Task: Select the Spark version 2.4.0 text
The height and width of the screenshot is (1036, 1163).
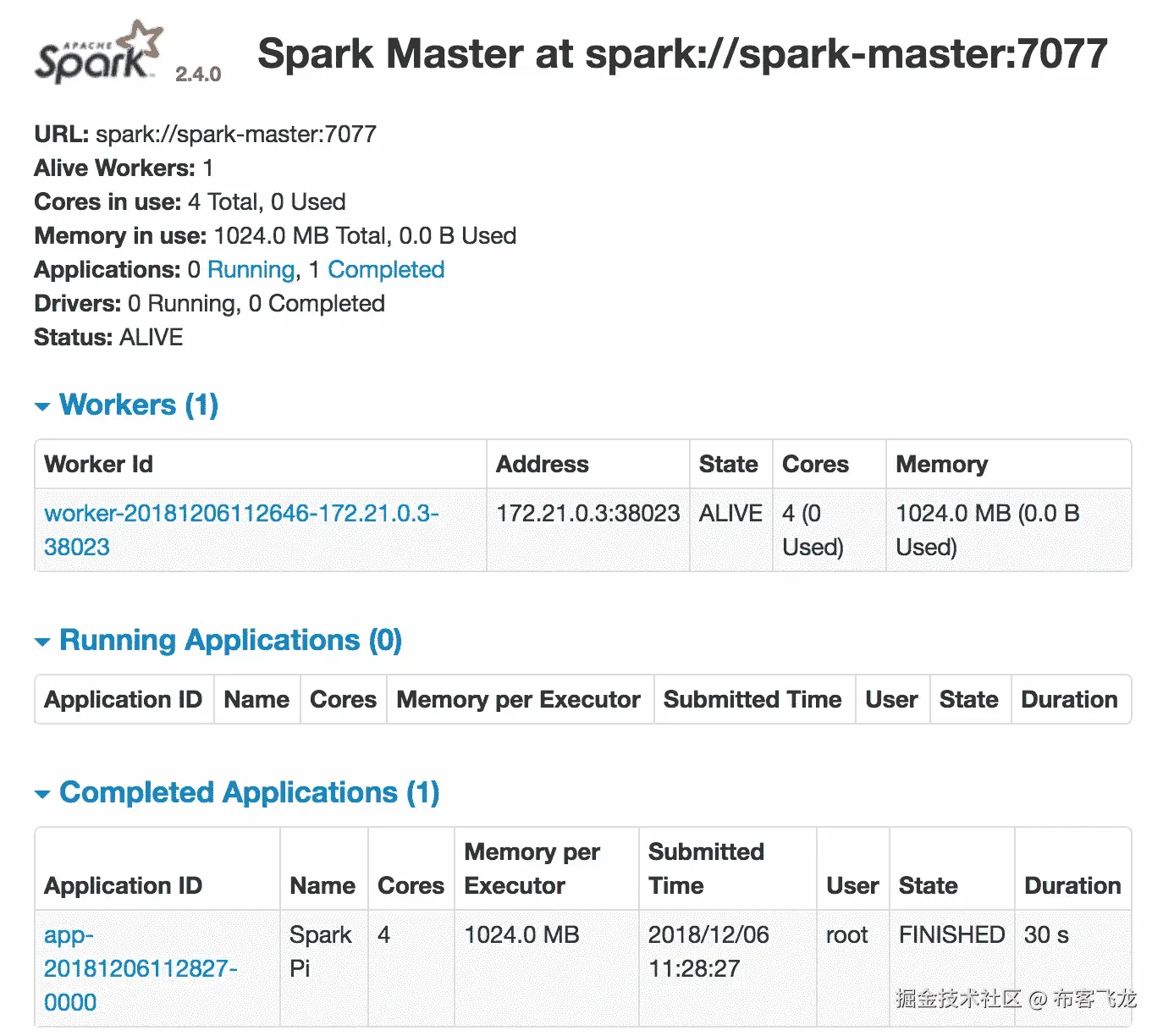Action: click(198, 74)
